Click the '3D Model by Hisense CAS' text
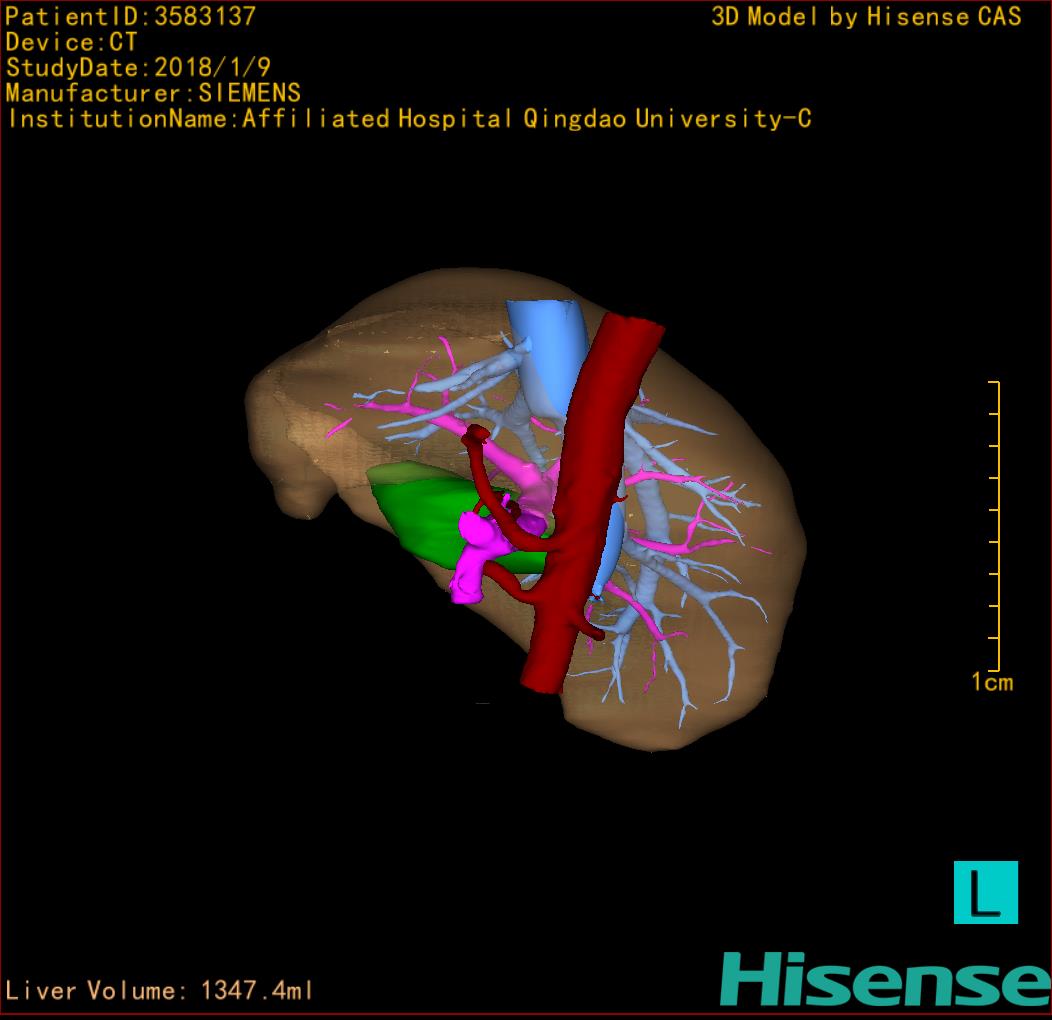 (866, 17)
